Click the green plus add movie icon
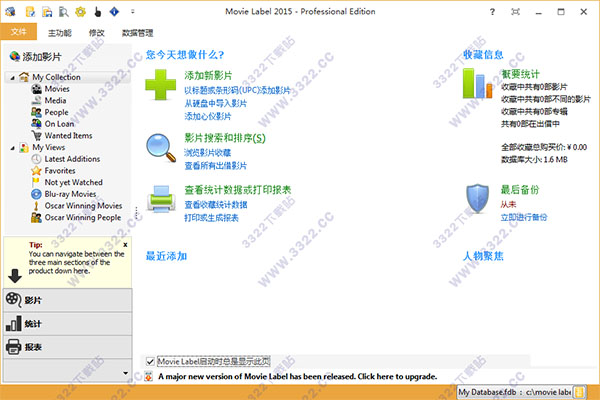The width and height of the screenshot is (600, 400). [160, 85]
